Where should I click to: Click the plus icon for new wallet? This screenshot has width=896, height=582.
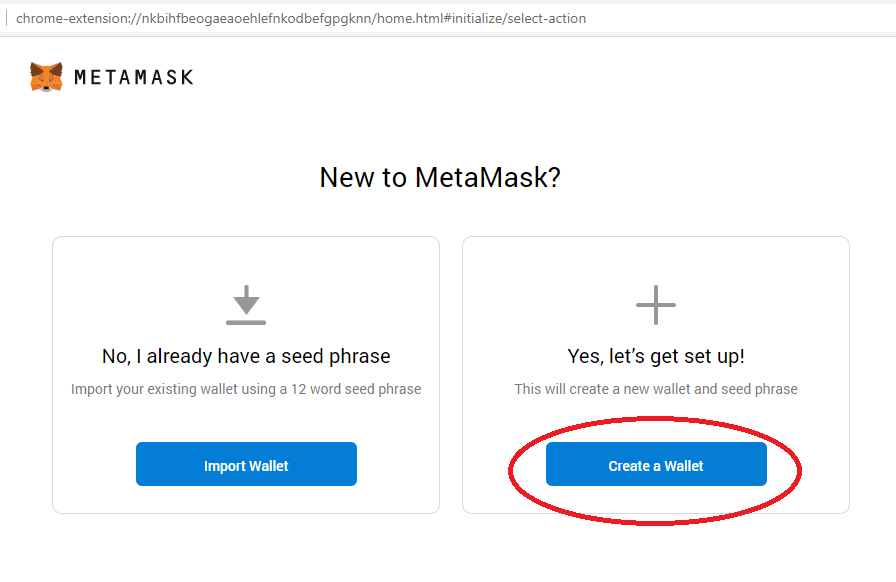click(656, 304)
